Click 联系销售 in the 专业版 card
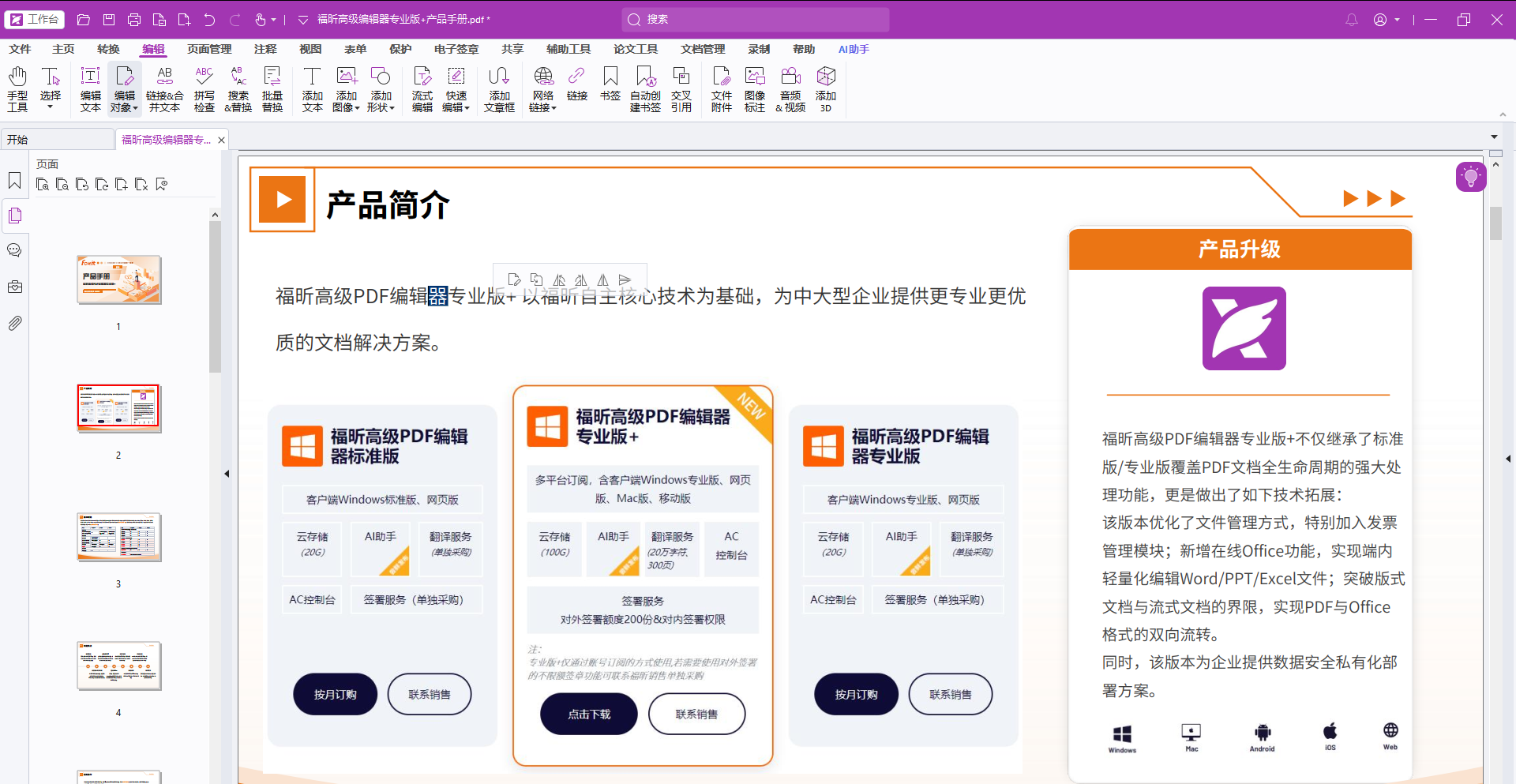 point(950,695)
